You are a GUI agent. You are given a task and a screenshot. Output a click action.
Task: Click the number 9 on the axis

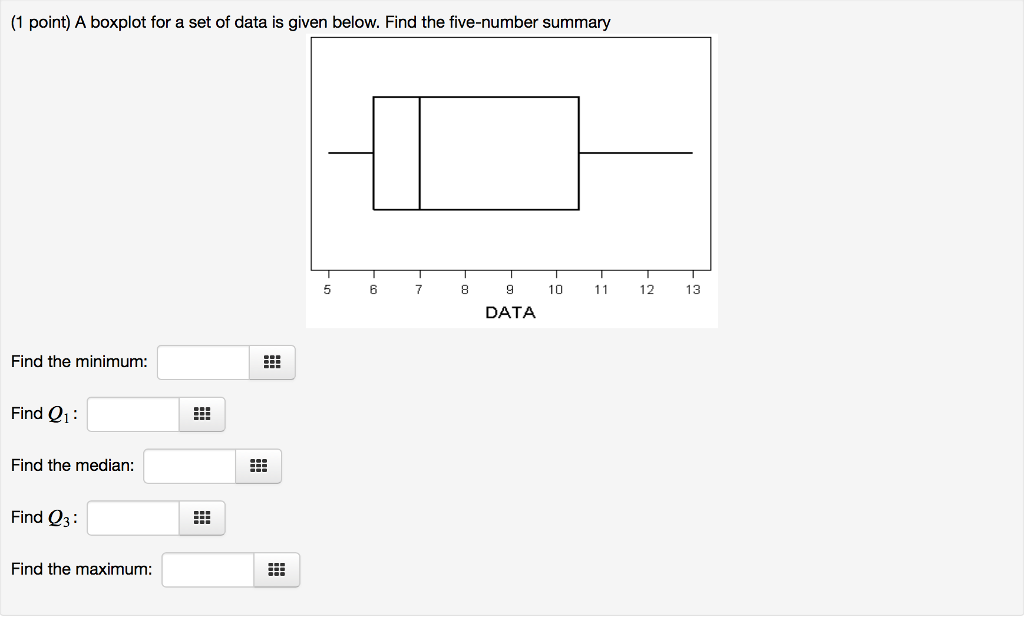(510, 289)
